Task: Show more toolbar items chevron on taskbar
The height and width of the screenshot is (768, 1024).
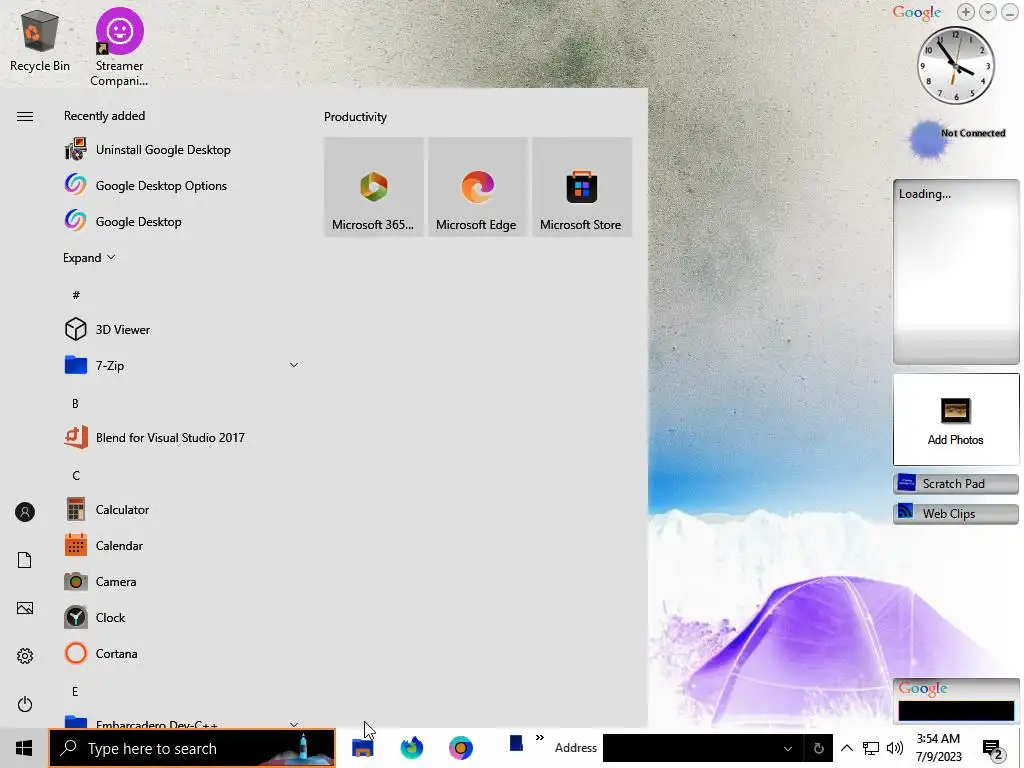Action: point(539,738)
